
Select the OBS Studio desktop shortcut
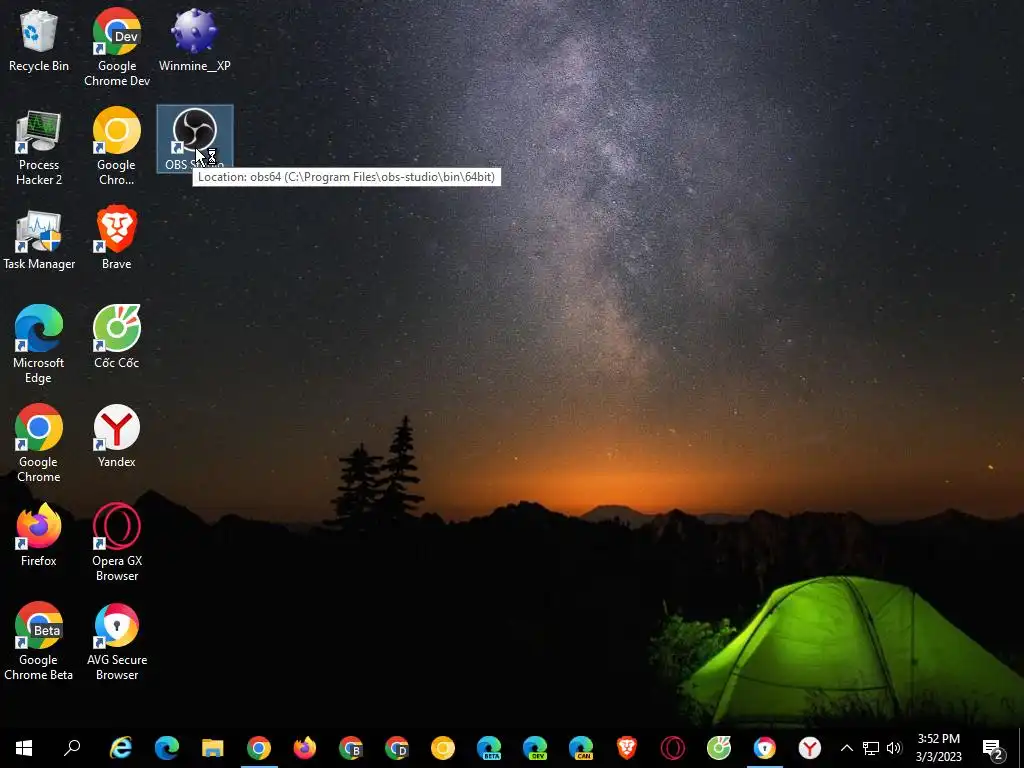coord(195,139)
